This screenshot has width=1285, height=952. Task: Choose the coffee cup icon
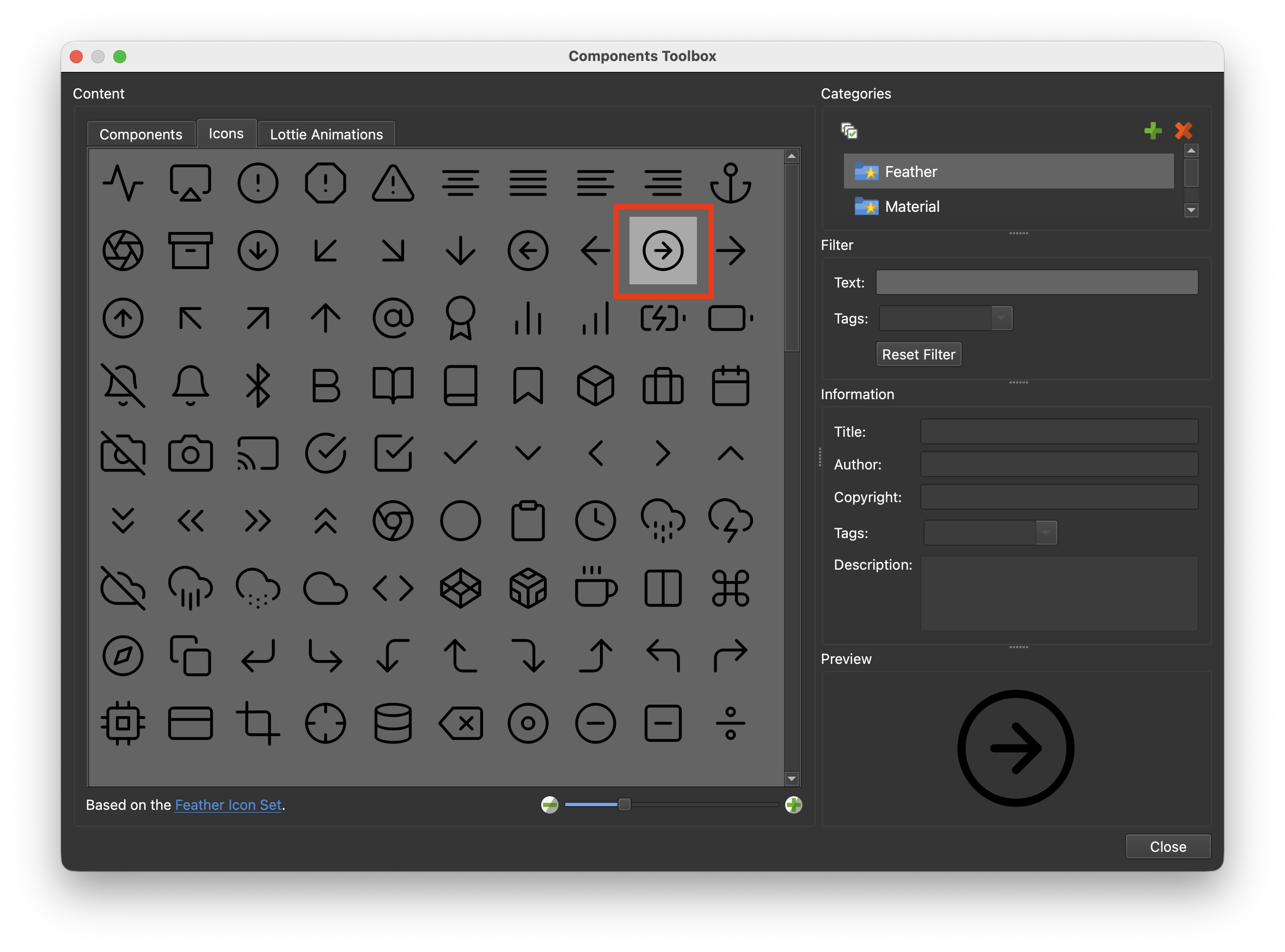(596, 588)
